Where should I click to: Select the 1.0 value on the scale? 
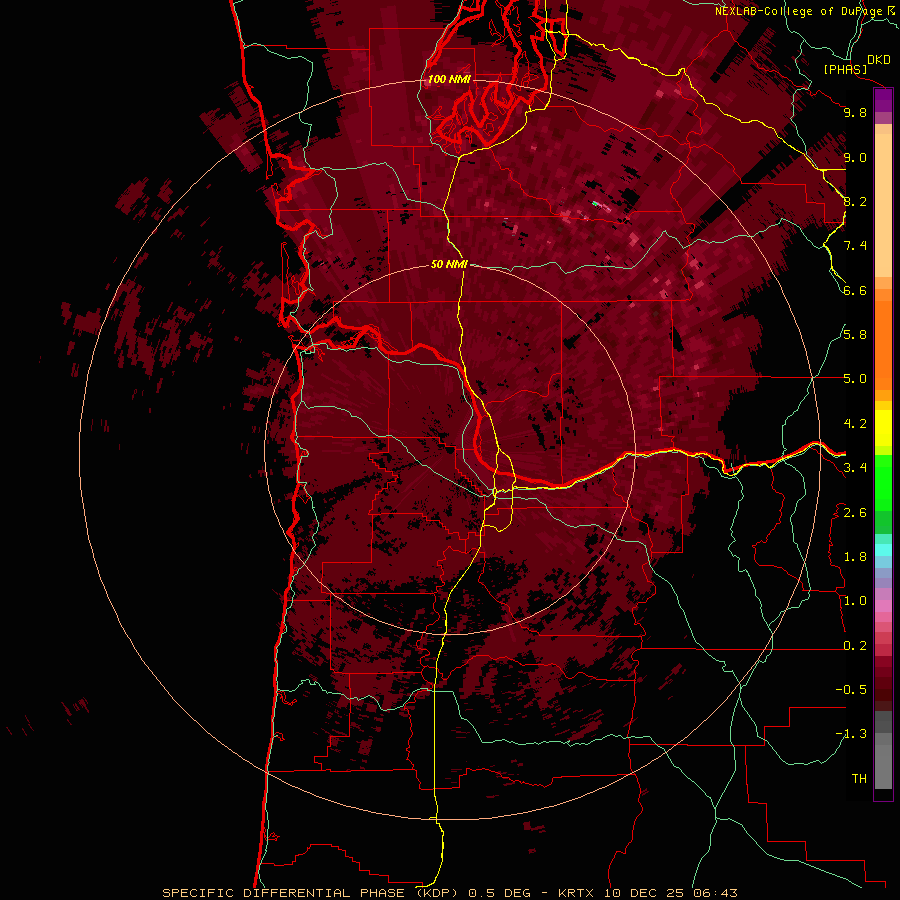point(855,601)
